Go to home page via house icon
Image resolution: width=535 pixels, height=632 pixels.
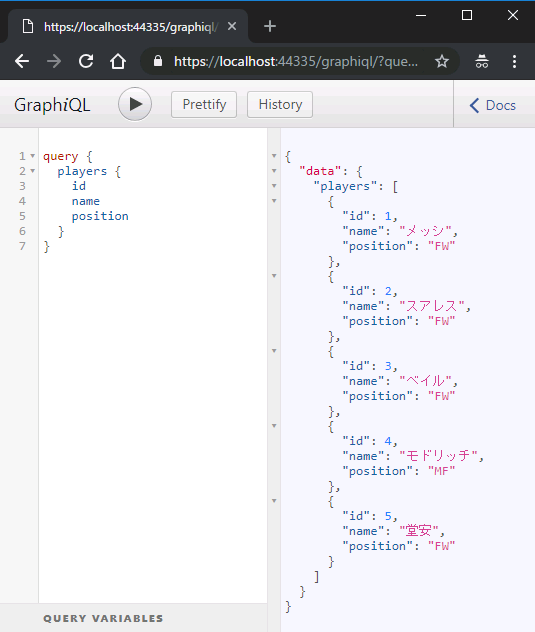coord(118,62)
